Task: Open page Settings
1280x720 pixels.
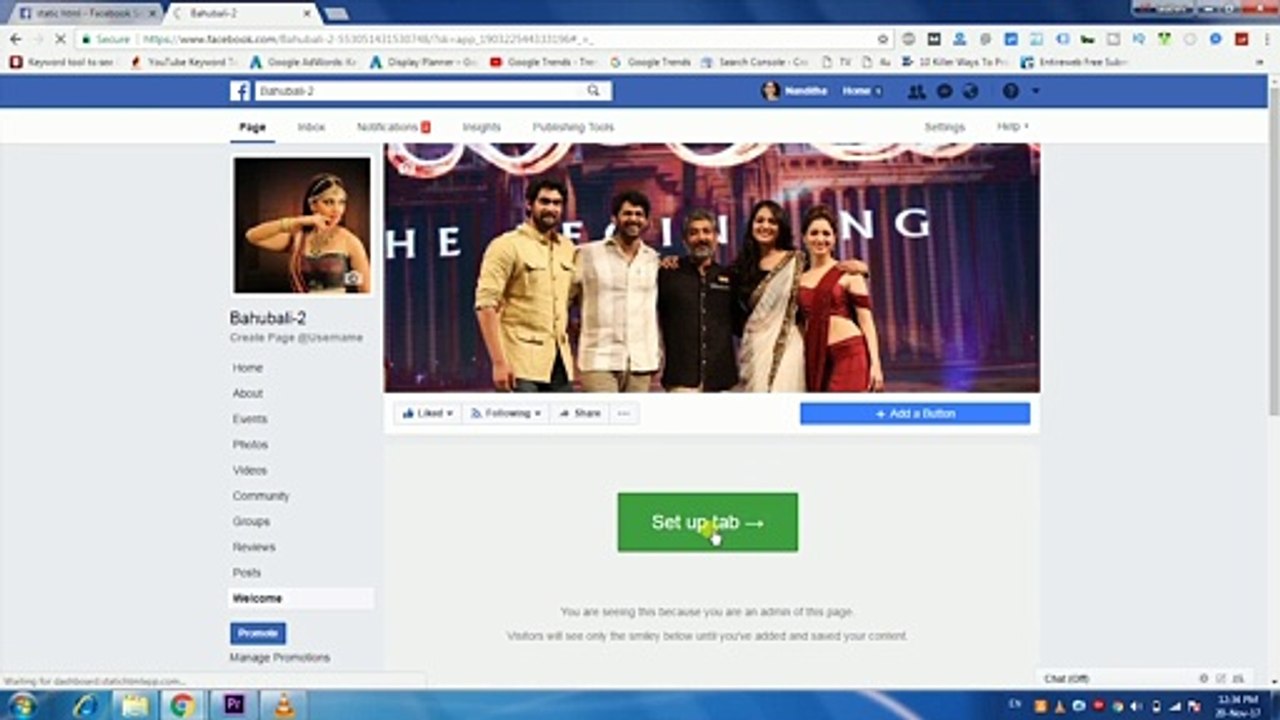Action: coord(944,127)
